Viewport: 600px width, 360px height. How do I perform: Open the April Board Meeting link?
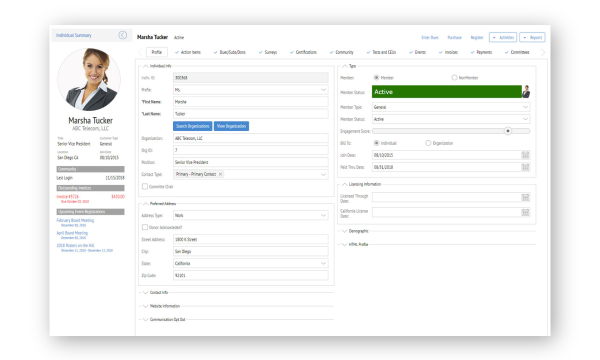(72, 233)
